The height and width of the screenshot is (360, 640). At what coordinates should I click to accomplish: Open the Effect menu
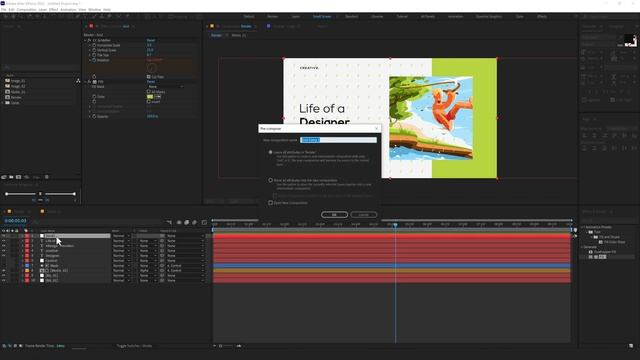pyautogui.click(x=53, y=9)
